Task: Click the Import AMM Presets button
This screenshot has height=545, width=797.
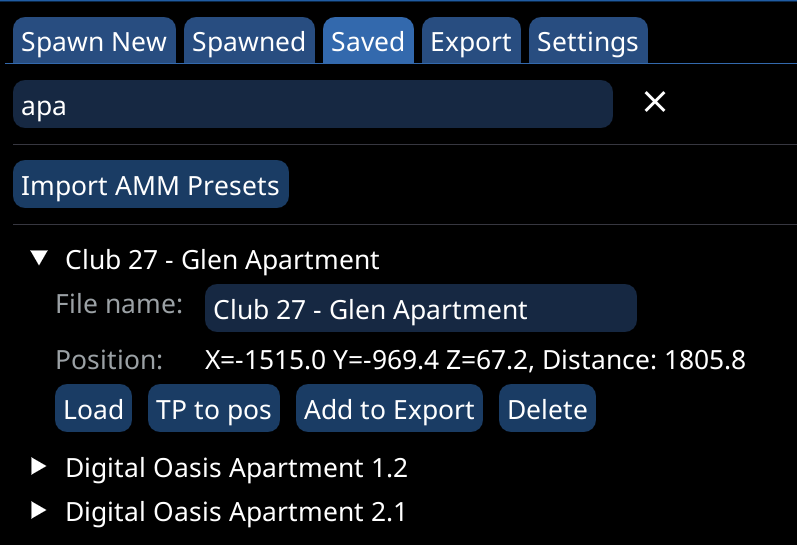Action: pyautogui.click(x=150, y=185)
